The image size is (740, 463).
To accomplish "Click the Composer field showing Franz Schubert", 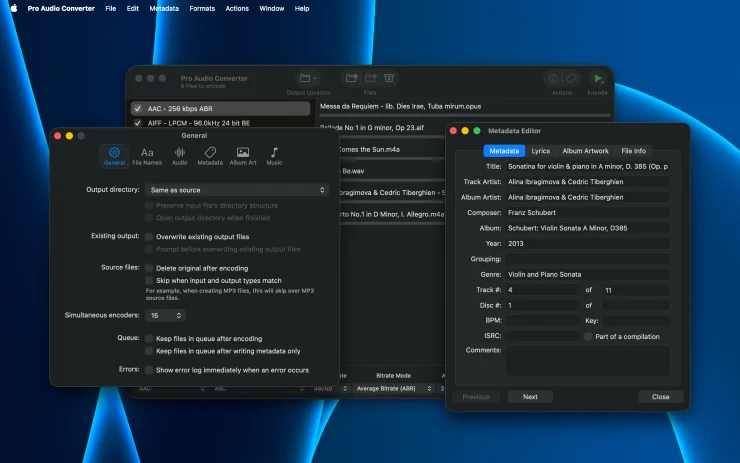I will 588,213.
